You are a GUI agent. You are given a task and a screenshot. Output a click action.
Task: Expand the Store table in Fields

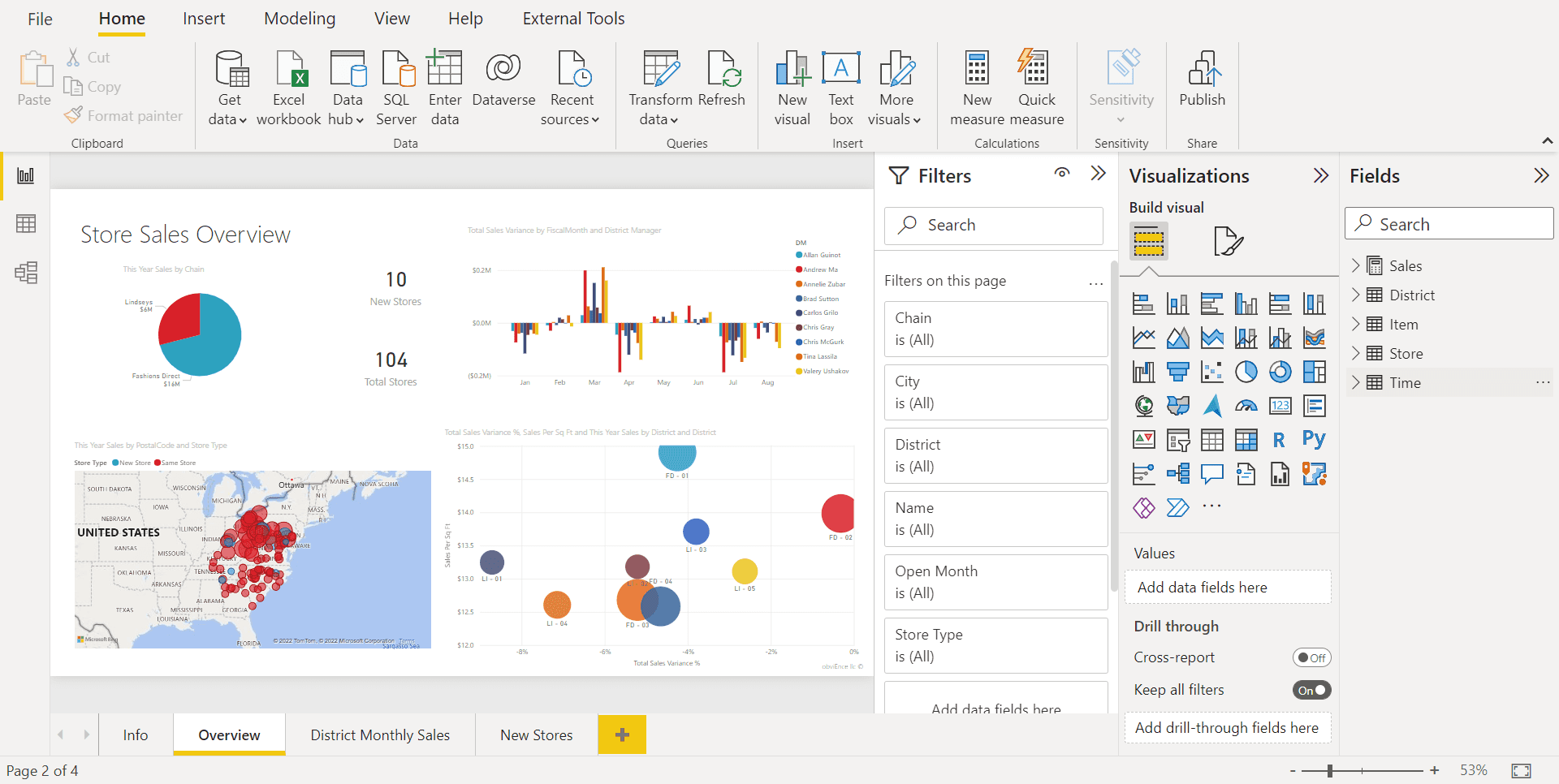point(1355,353)
